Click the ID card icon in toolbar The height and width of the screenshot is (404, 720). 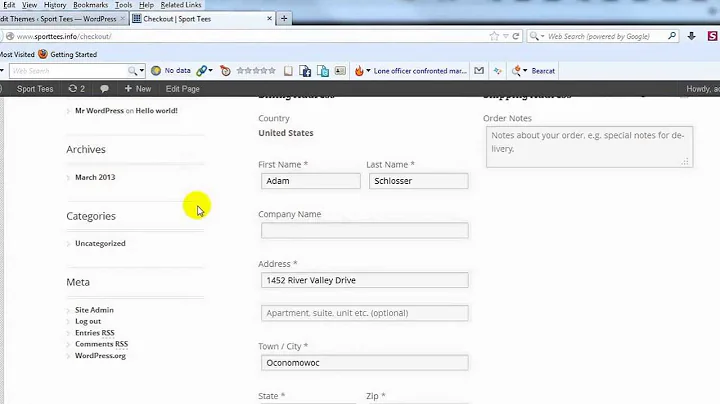(340, 71)
